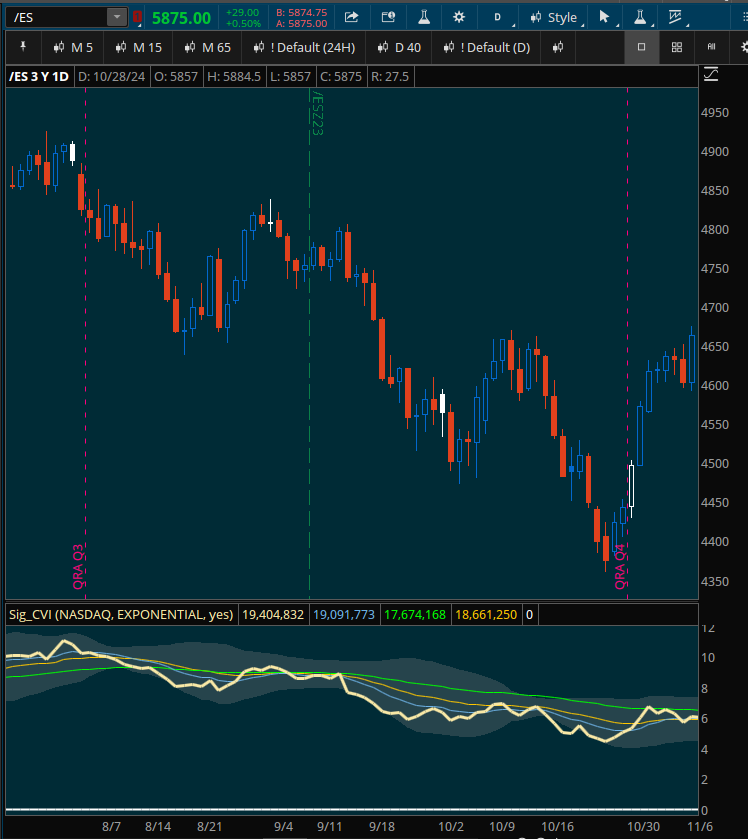748x839 pixels.
Task: Click the 4950 price axis label
Action: [x=715, y=112]
